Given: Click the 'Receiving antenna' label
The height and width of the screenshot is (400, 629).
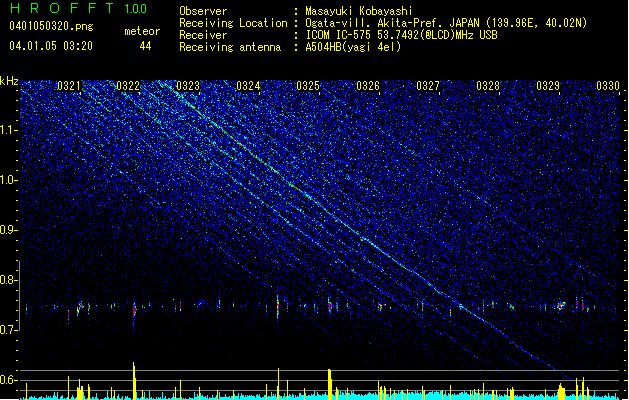Looking at the screenshot, I should point(230,47).
